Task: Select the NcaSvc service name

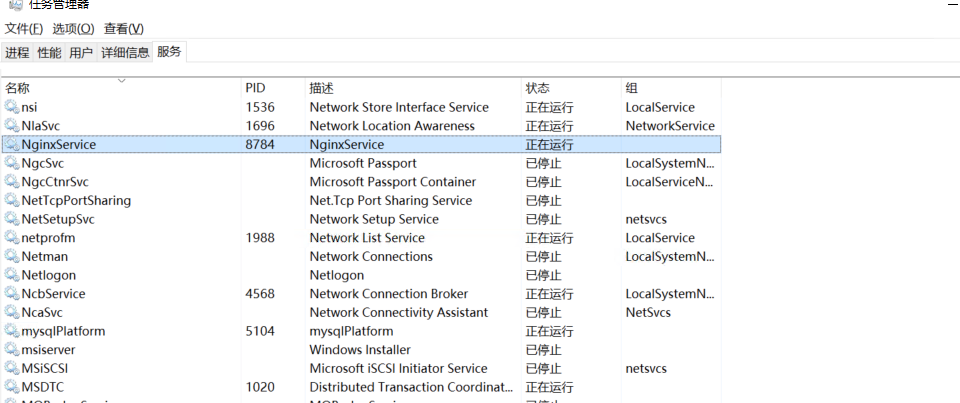Action: point(42,312)
